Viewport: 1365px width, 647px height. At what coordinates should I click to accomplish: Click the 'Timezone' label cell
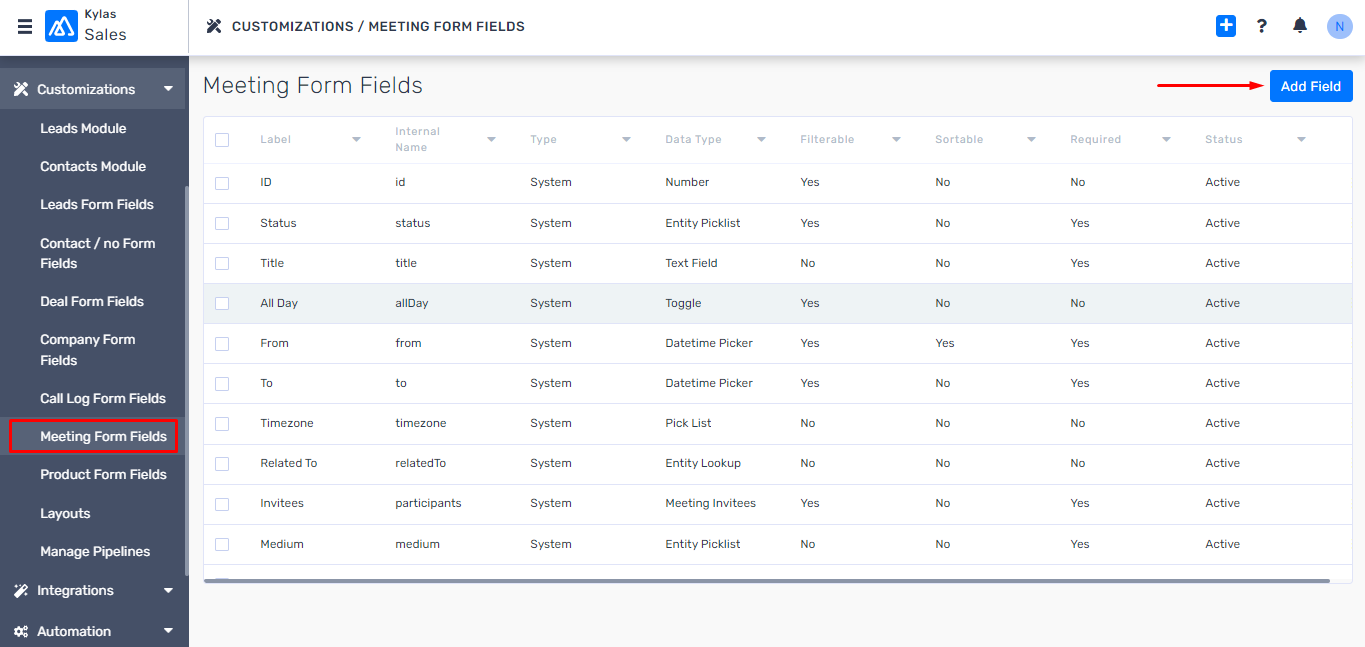click(287, 423)
